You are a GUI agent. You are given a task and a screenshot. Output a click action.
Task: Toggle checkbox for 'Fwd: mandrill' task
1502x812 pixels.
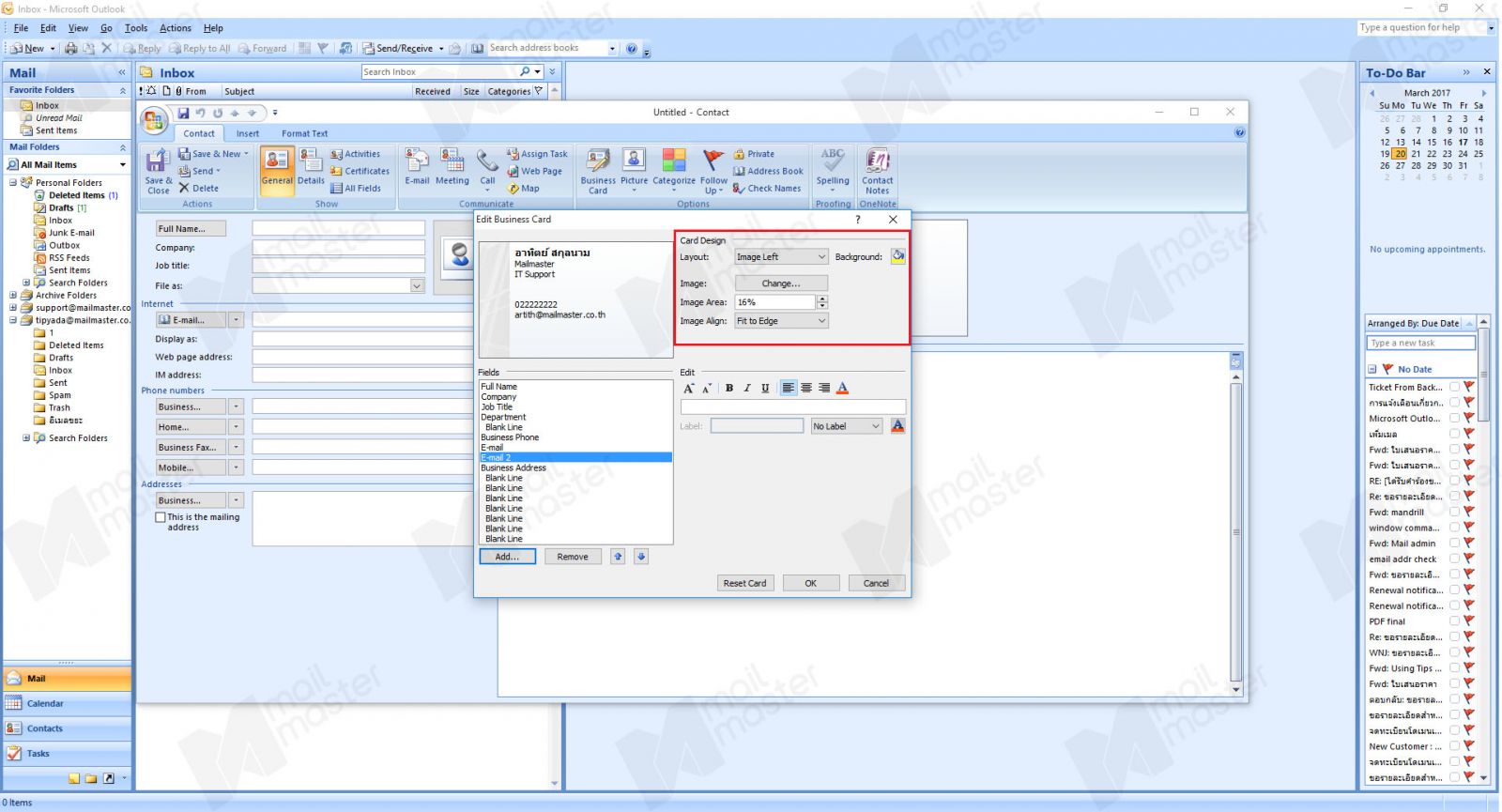[1455, 513]
